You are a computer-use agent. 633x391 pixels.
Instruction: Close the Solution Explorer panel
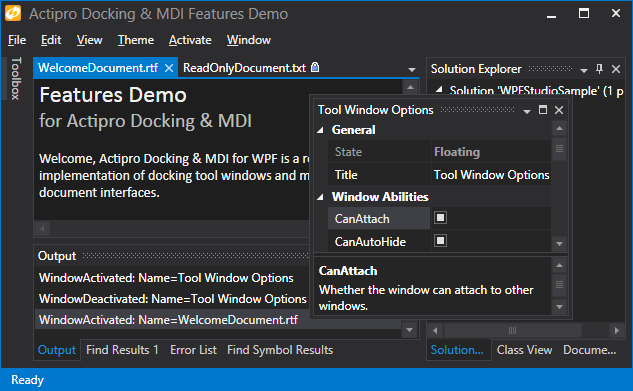pos(616,69)
